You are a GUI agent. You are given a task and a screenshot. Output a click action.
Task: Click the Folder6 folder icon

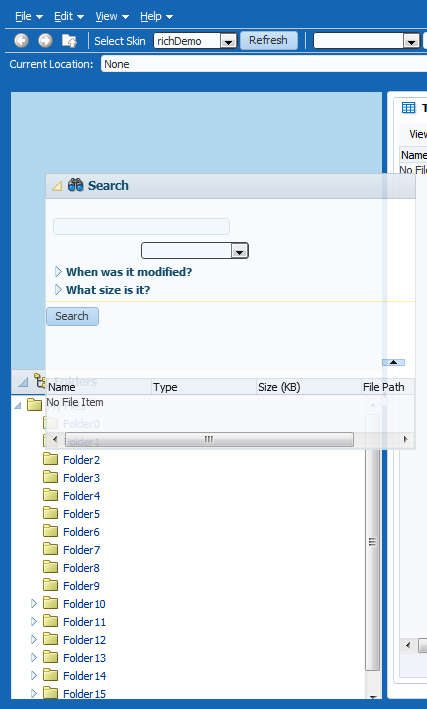pos(50,531)
